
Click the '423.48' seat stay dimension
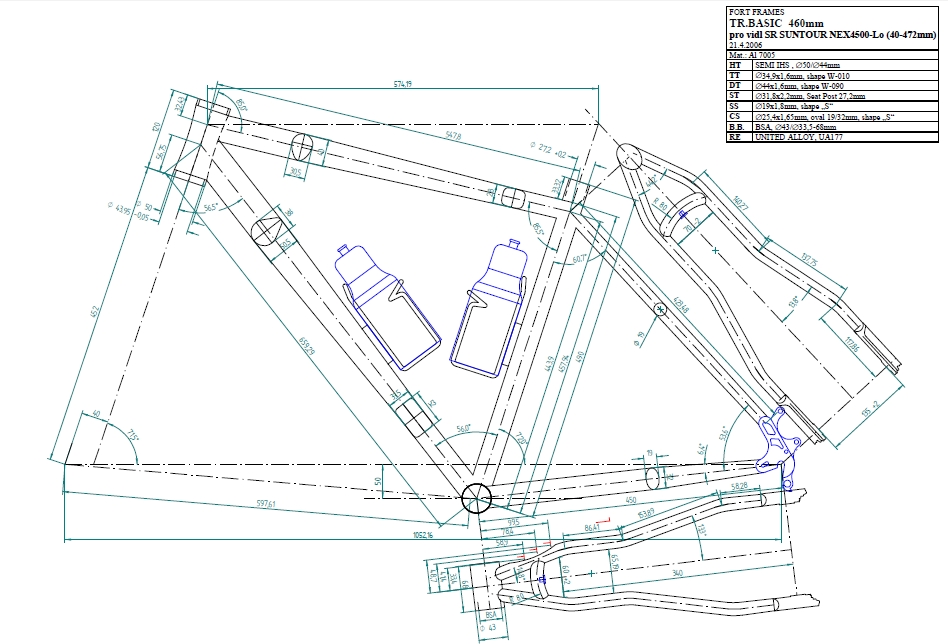pyautogui.click(x=680, y=305)
